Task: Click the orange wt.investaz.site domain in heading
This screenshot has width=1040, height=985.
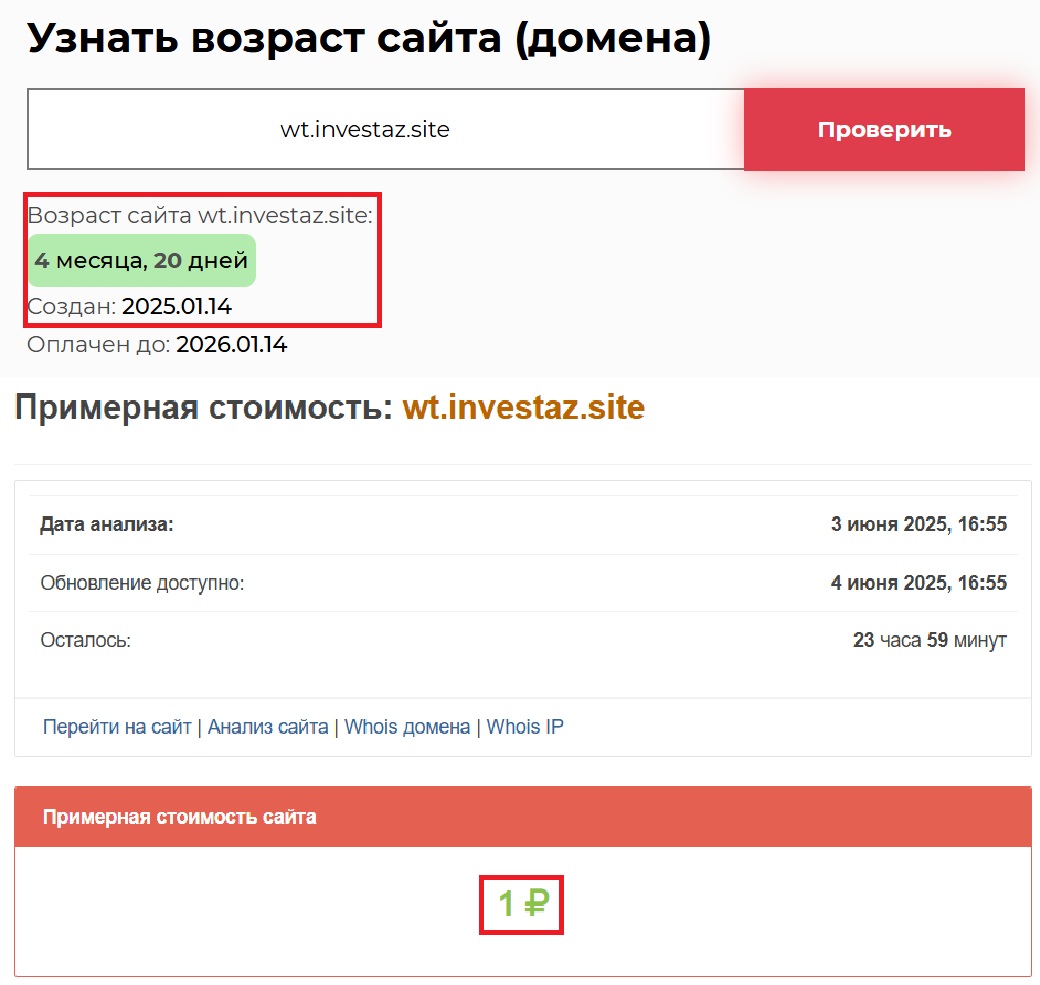Action: point(523,408)
